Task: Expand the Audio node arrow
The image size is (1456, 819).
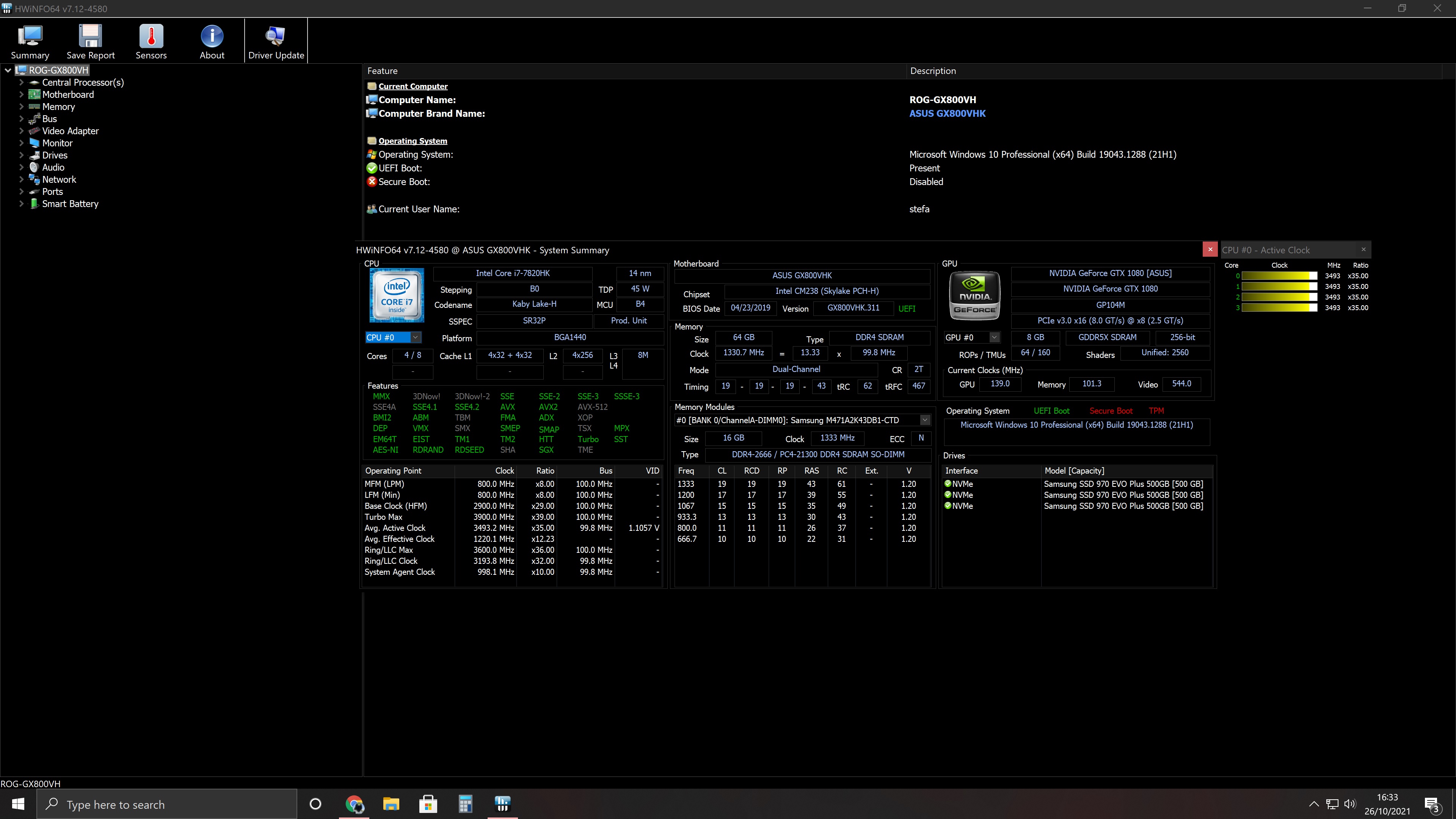Action: [22, 167]
